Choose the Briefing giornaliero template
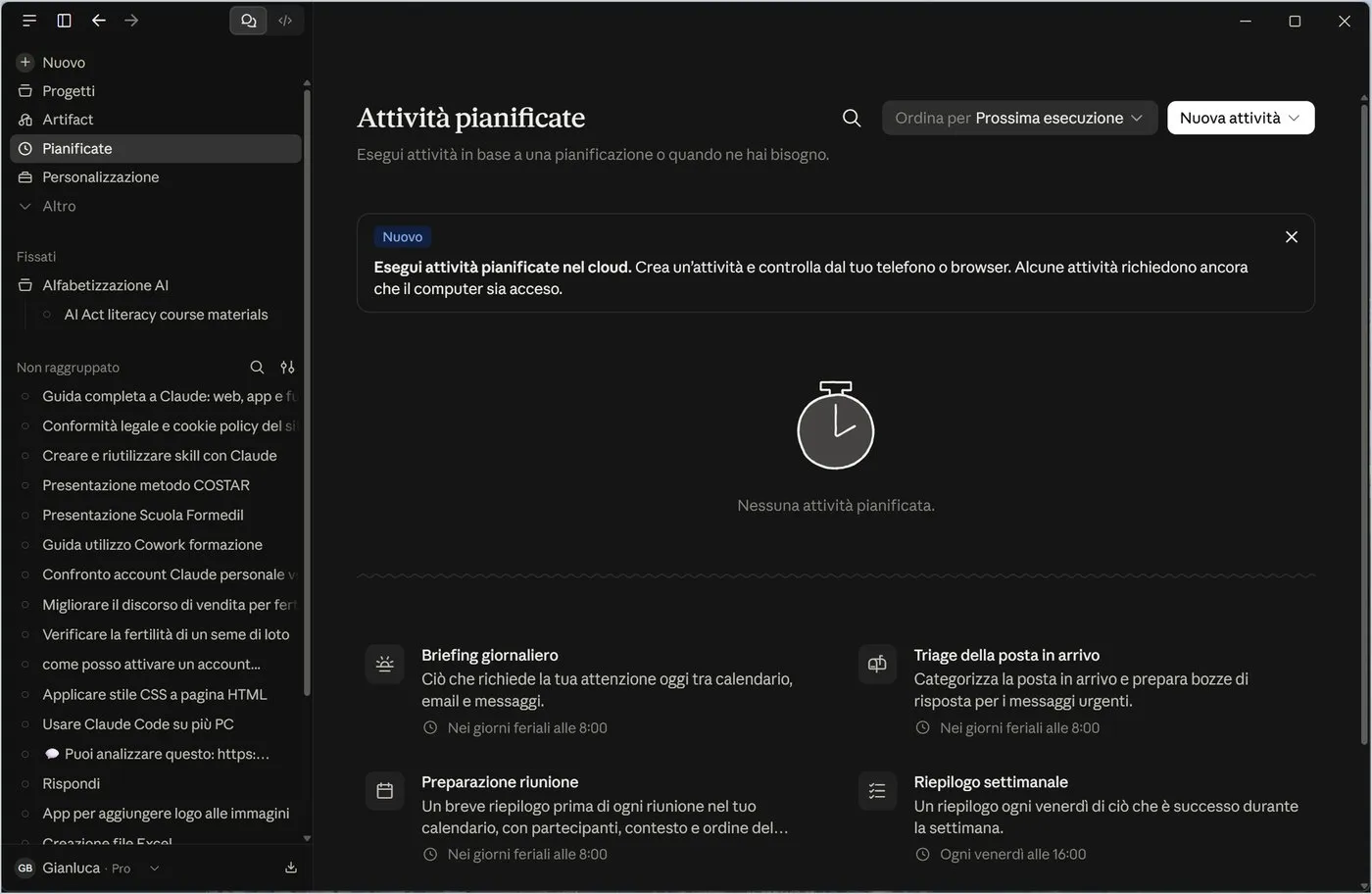Viewport: 1372px width, 894px height. (x=590, y=690)
